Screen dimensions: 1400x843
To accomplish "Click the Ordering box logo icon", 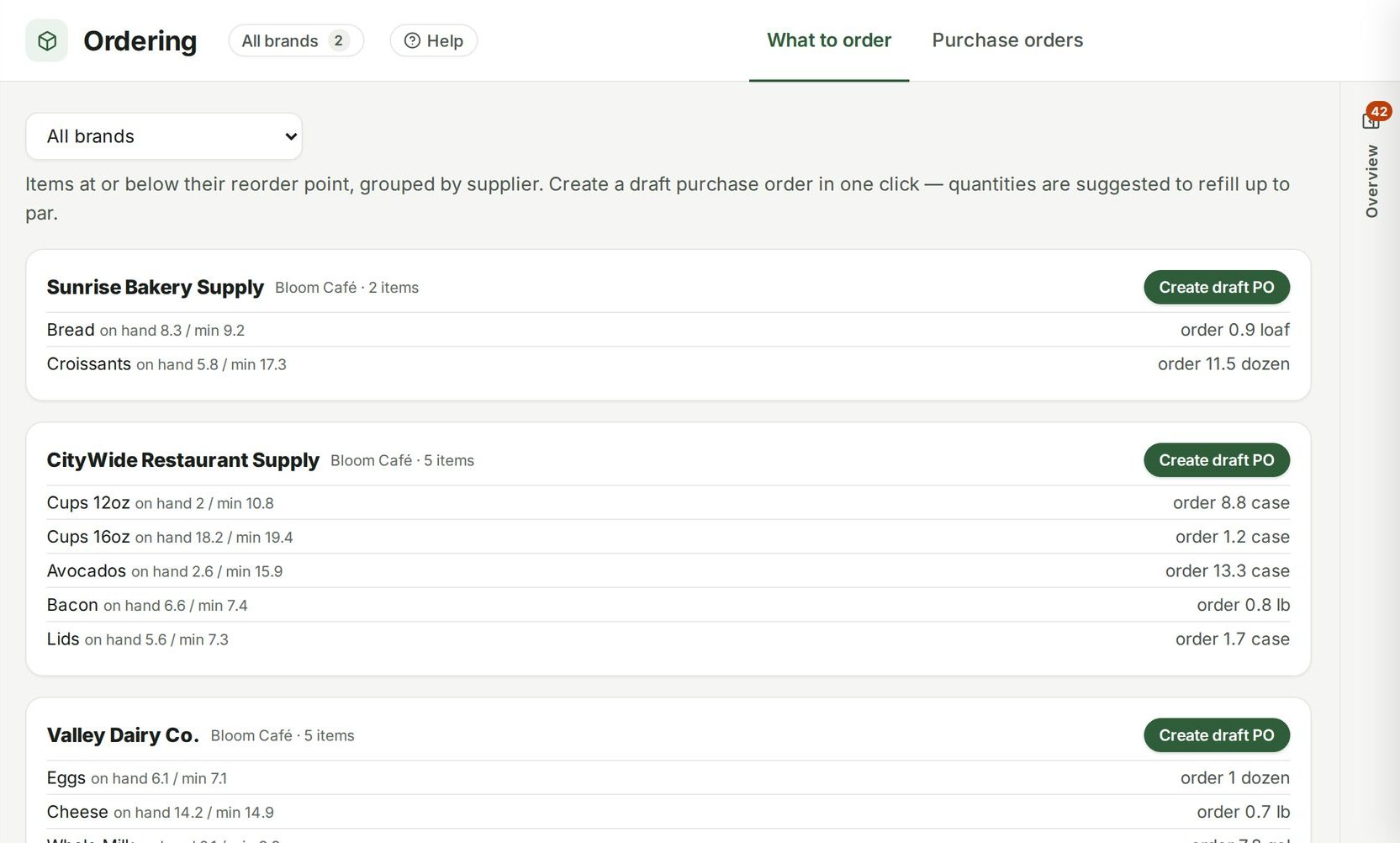I will (x=47, y=40).
